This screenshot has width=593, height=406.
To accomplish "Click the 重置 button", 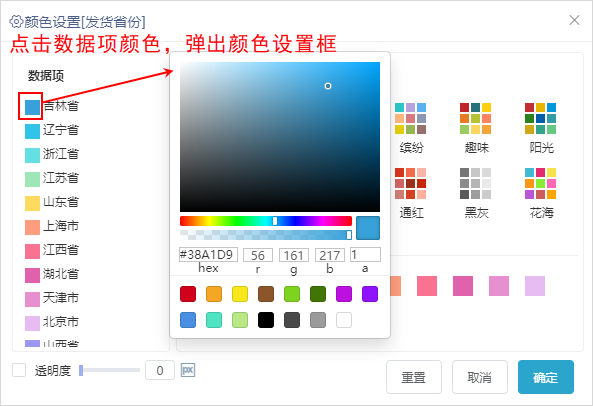I will (x=414, y=377).
